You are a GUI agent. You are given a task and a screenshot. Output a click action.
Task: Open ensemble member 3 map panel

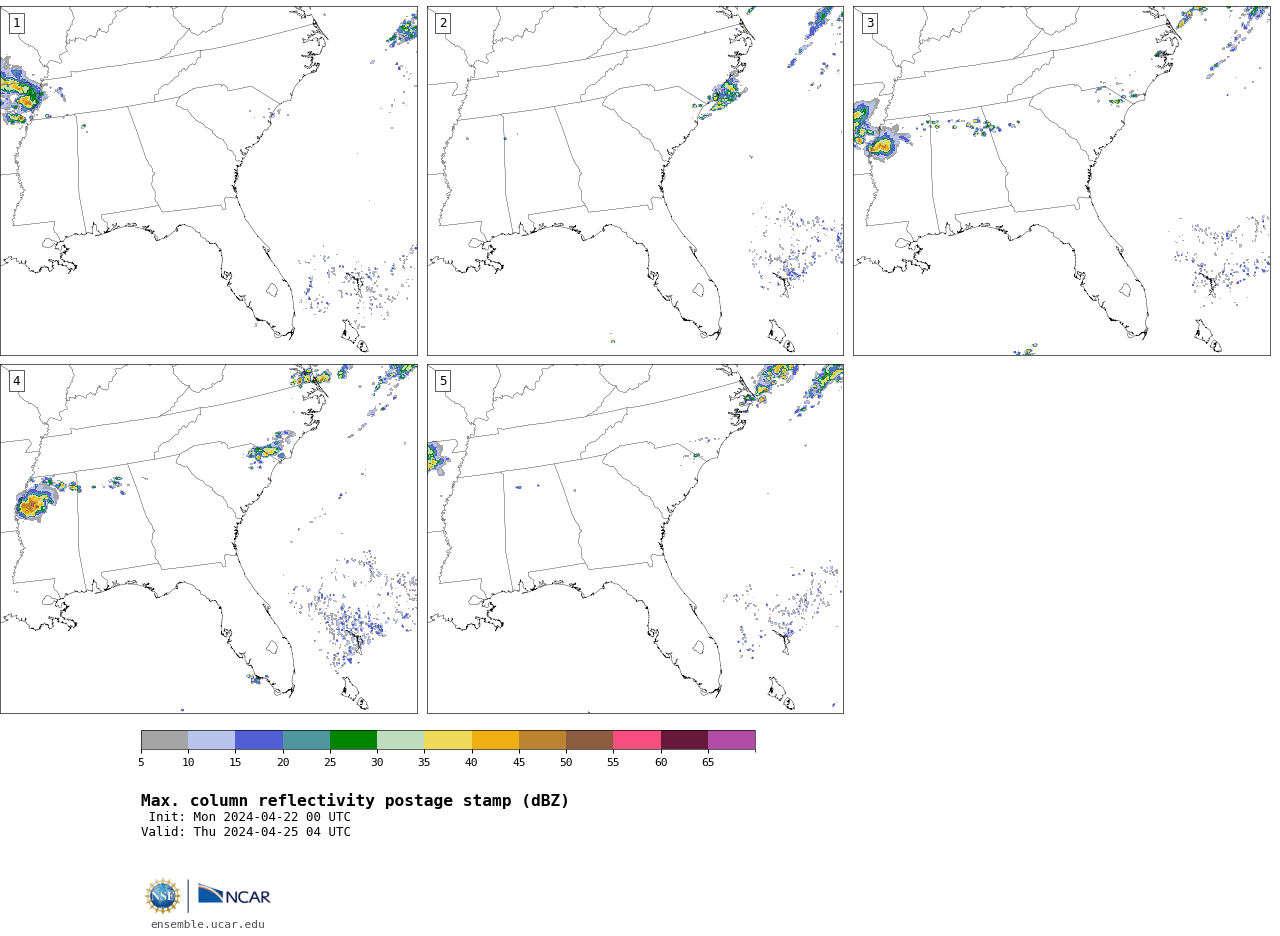pyautogui.click(x=1061, y=181)
